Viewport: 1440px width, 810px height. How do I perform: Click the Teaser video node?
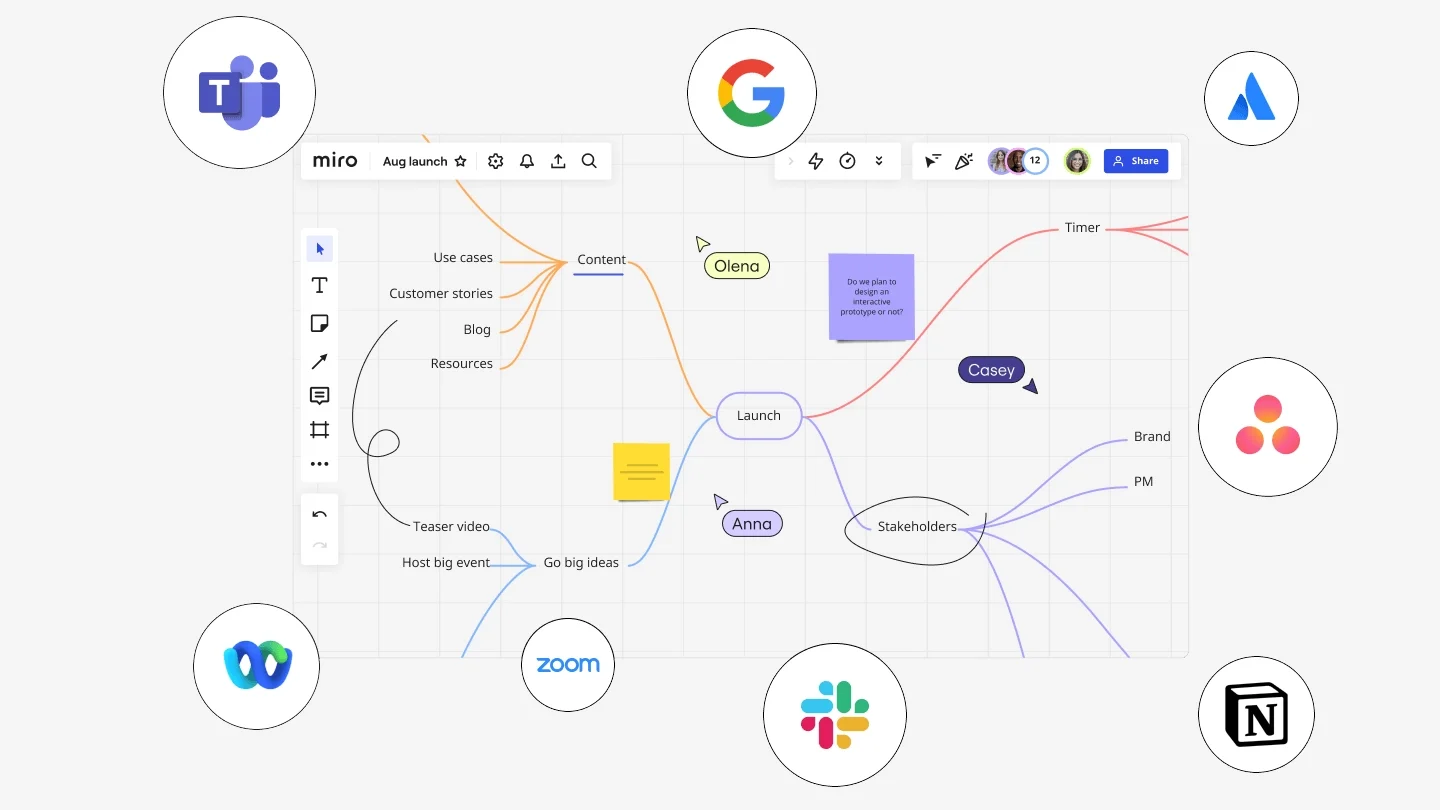click(x=452, y=527)
